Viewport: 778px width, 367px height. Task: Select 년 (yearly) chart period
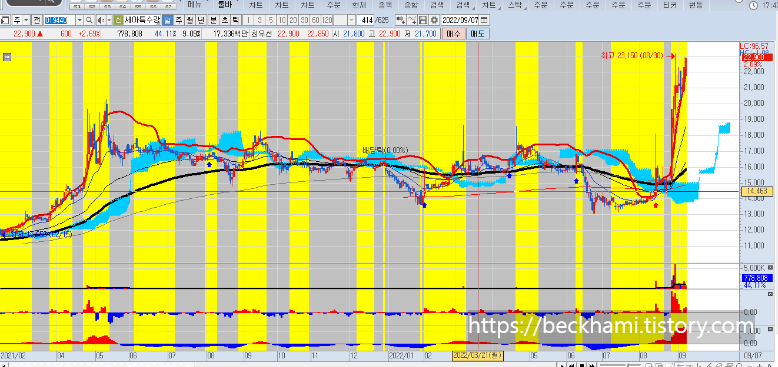(x=201, y=20)
